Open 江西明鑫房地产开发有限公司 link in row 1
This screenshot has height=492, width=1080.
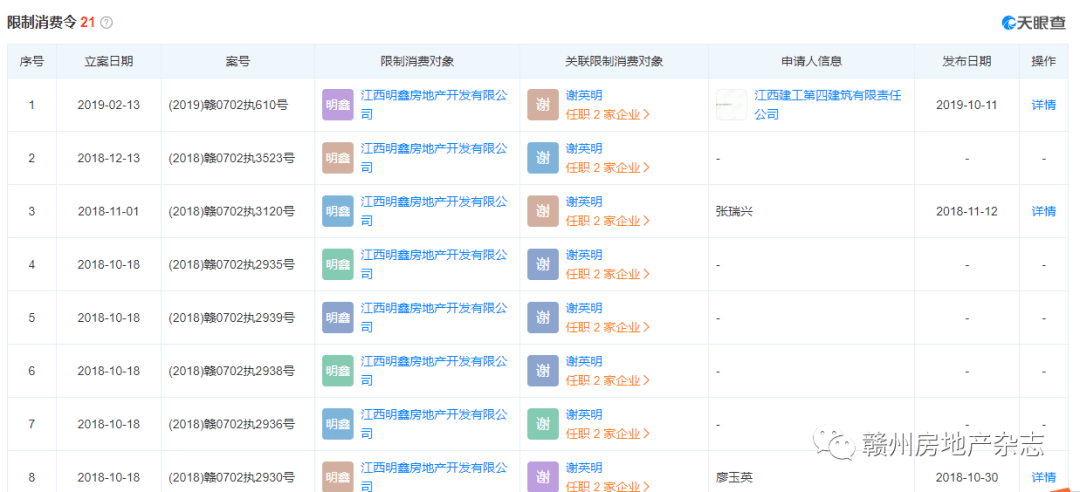point(434,105)
